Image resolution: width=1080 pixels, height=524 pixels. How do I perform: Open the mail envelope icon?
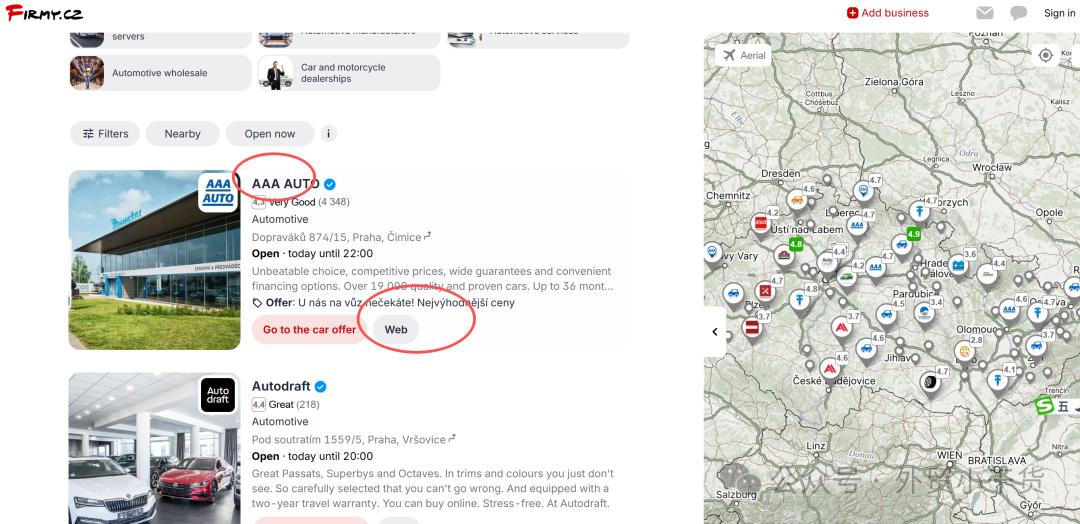click(985, 13)
